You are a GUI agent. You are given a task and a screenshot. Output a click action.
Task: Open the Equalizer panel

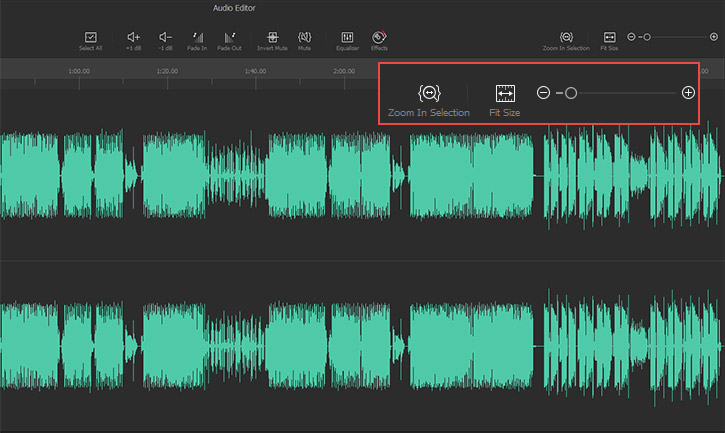[x=347, y=38]
